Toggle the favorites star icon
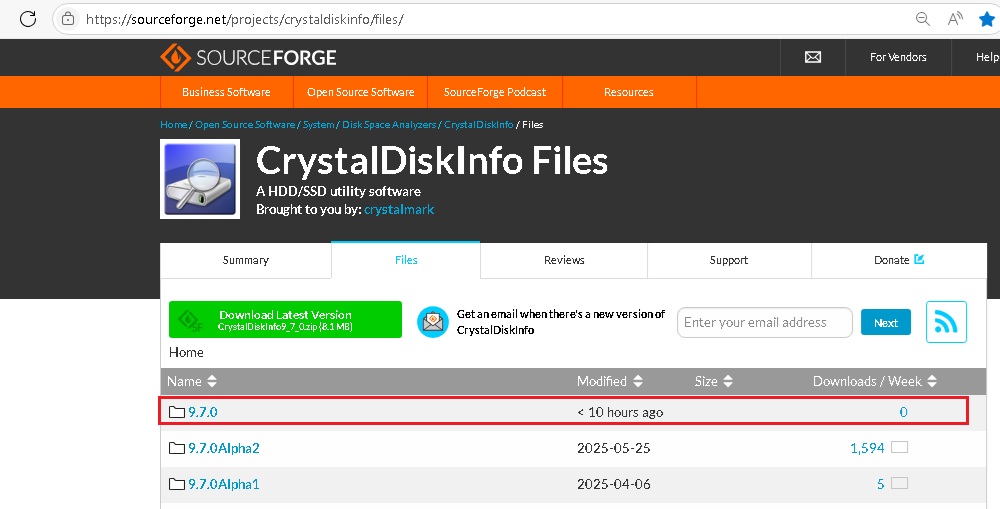The height and width of the screenshot is (509, 1000). pos(987,19)
